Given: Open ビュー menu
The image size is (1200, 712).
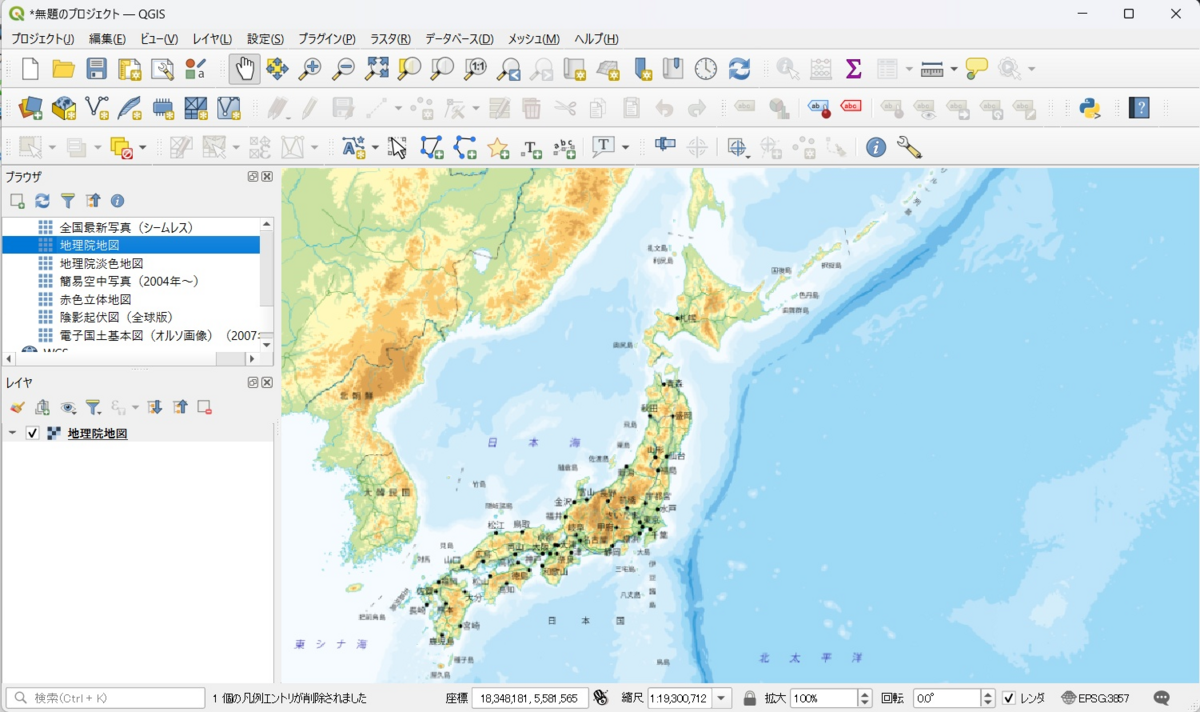Looking at the screenshot, I should (x=159, y=39).
